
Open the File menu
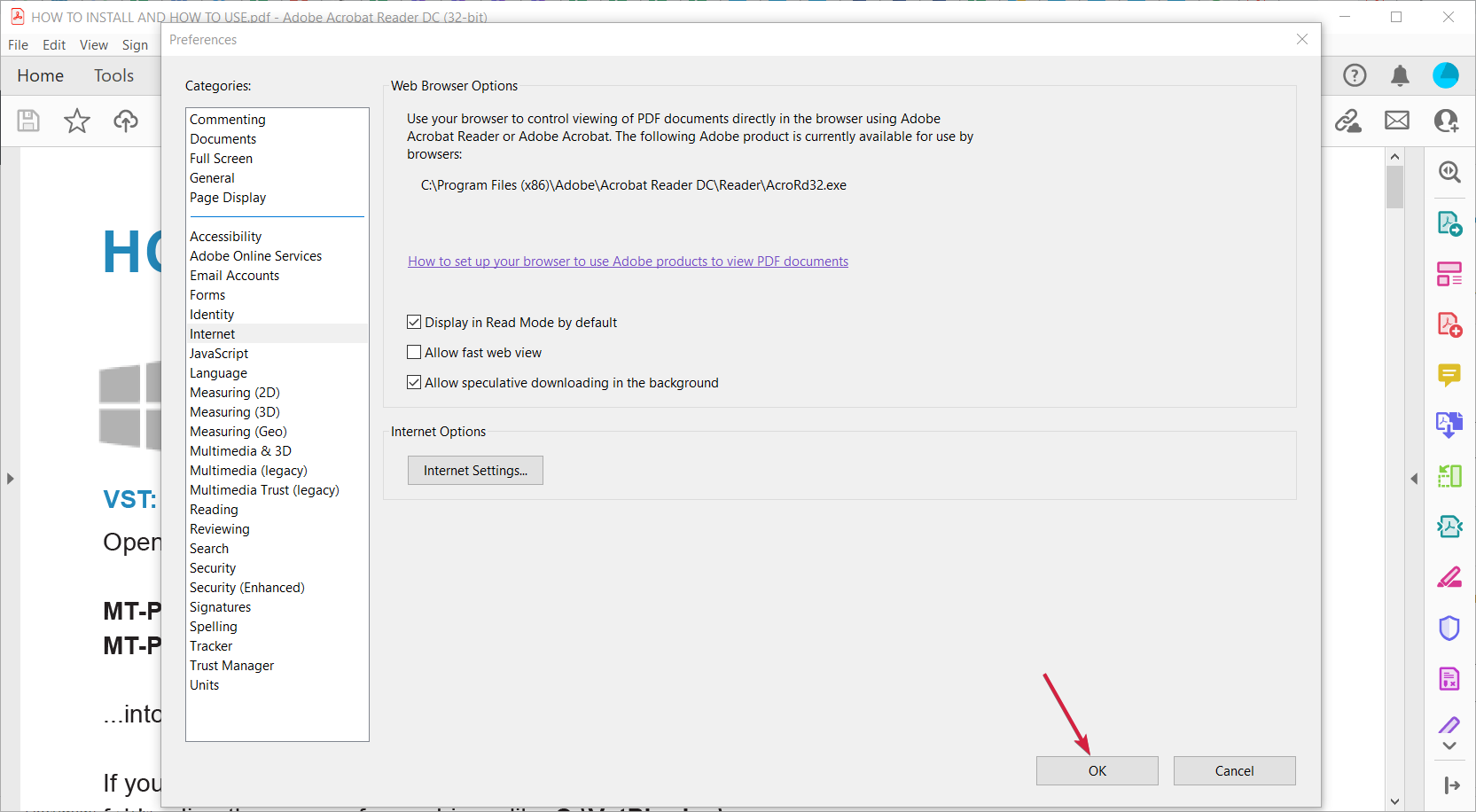[x=18, y=45]
